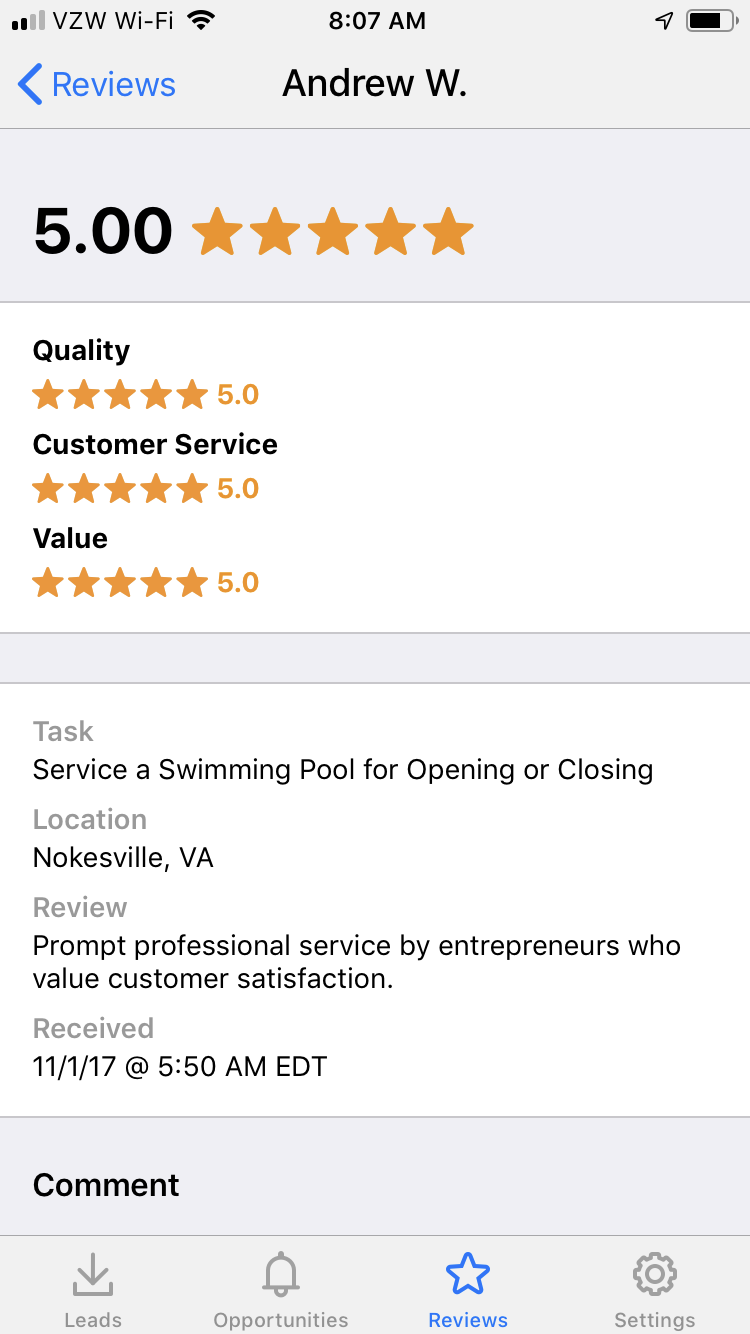750x1334 pixels.
Task: Tap the Opportunities bell icon
Action: (281, 1274)
